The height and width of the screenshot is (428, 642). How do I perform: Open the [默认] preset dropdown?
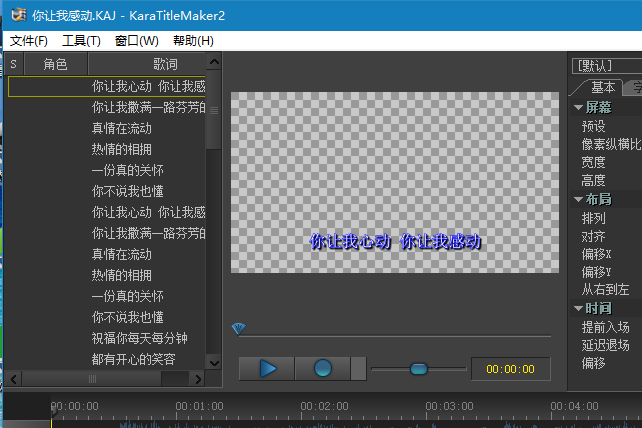pyautogui.click(x=607, y=66)
